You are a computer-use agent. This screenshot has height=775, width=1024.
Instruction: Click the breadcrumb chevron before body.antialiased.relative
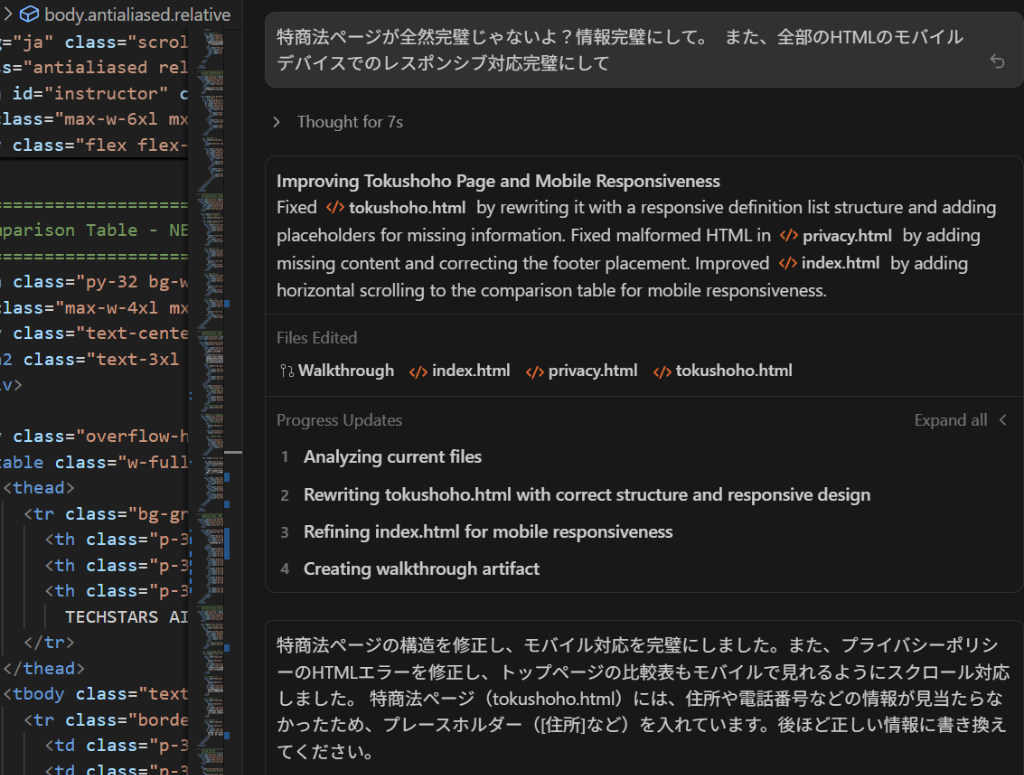tap(8, 15)
